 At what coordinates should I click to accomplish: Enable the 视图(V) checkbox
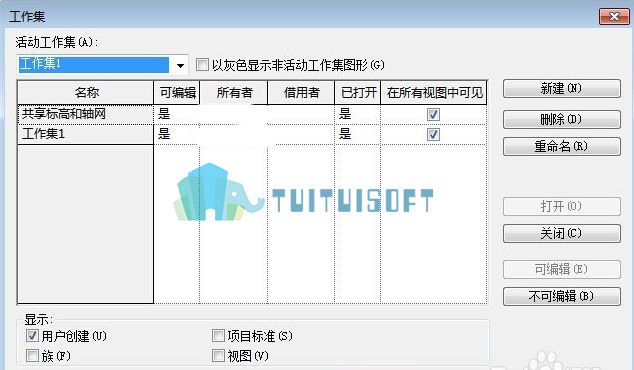218,356
